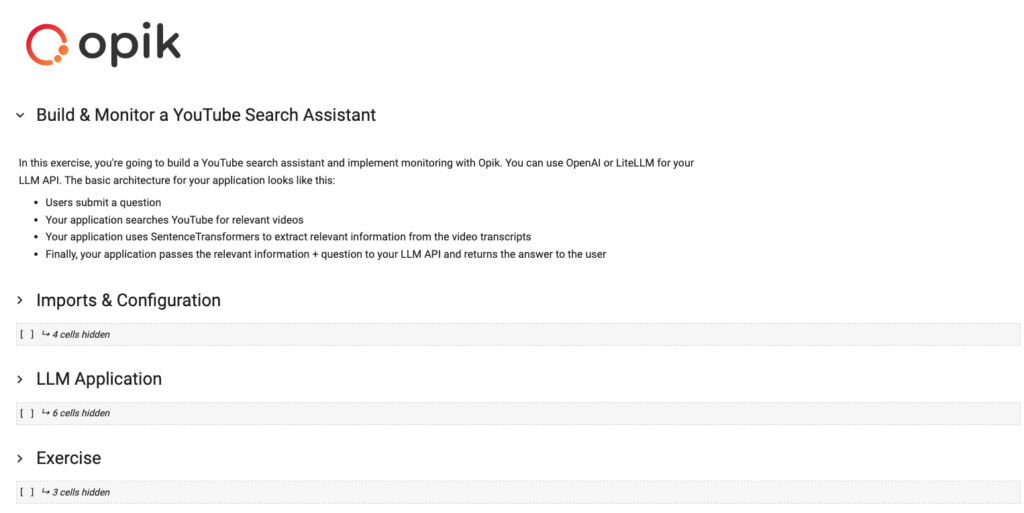Expand the Imports & Configuration section arrow
1024x513 pixels.
pyautogui.click(x=20, y=300)
